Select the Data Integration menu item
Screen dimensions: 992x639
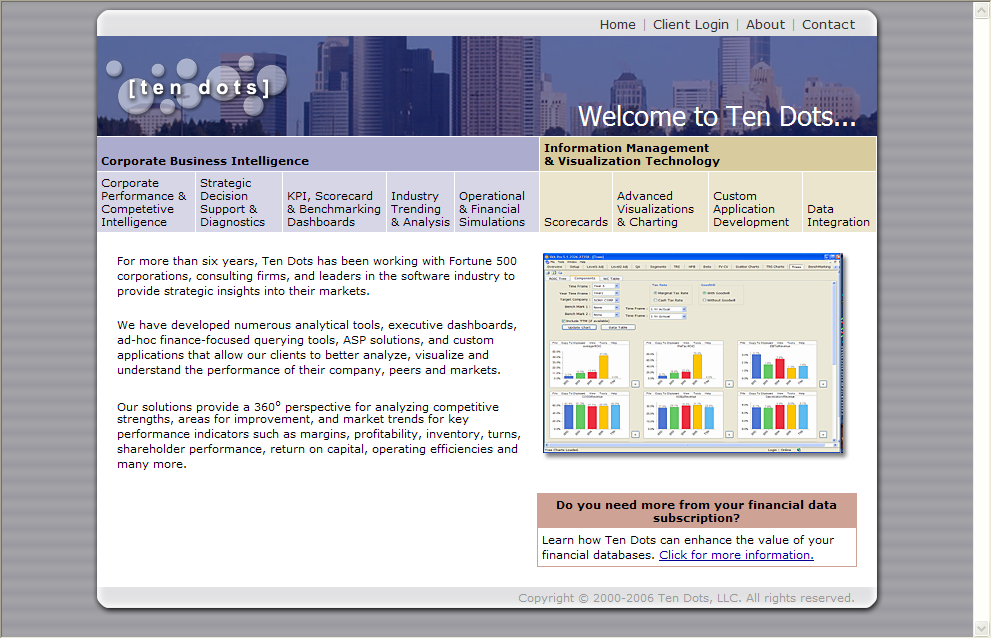point(838,215)
